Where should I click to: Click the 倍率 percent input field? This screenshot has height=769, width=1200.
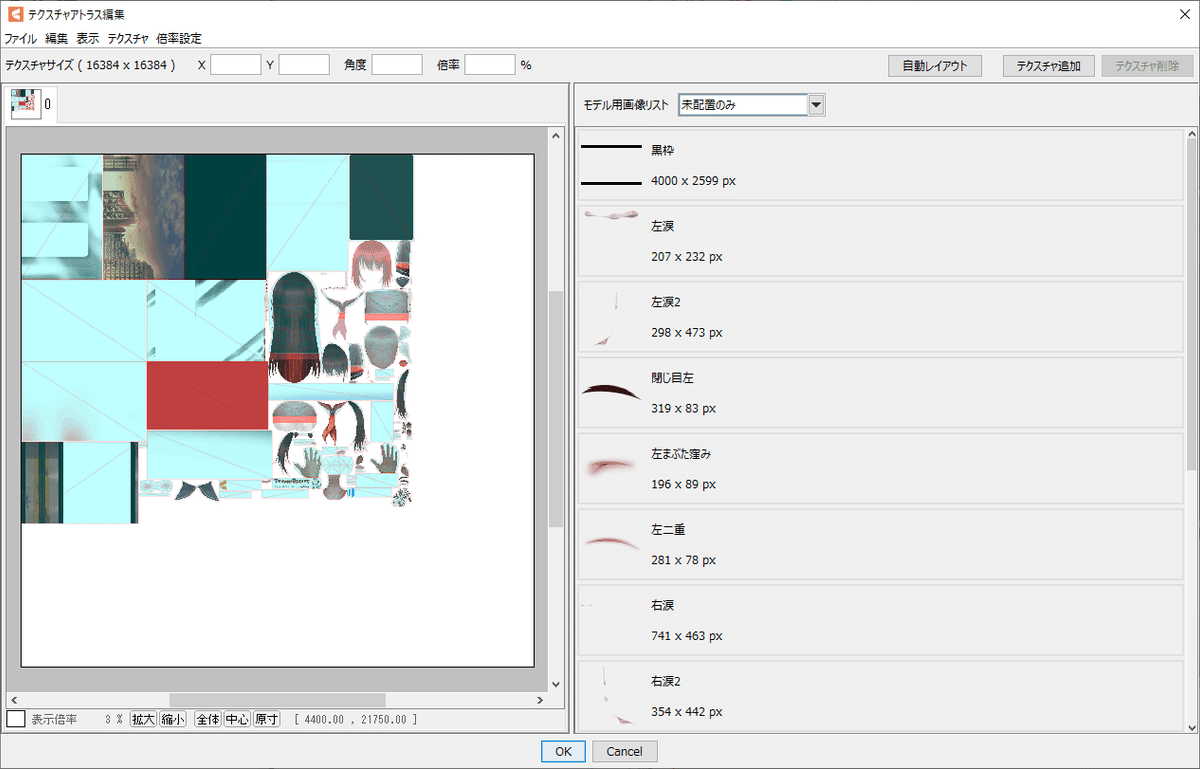490,65
